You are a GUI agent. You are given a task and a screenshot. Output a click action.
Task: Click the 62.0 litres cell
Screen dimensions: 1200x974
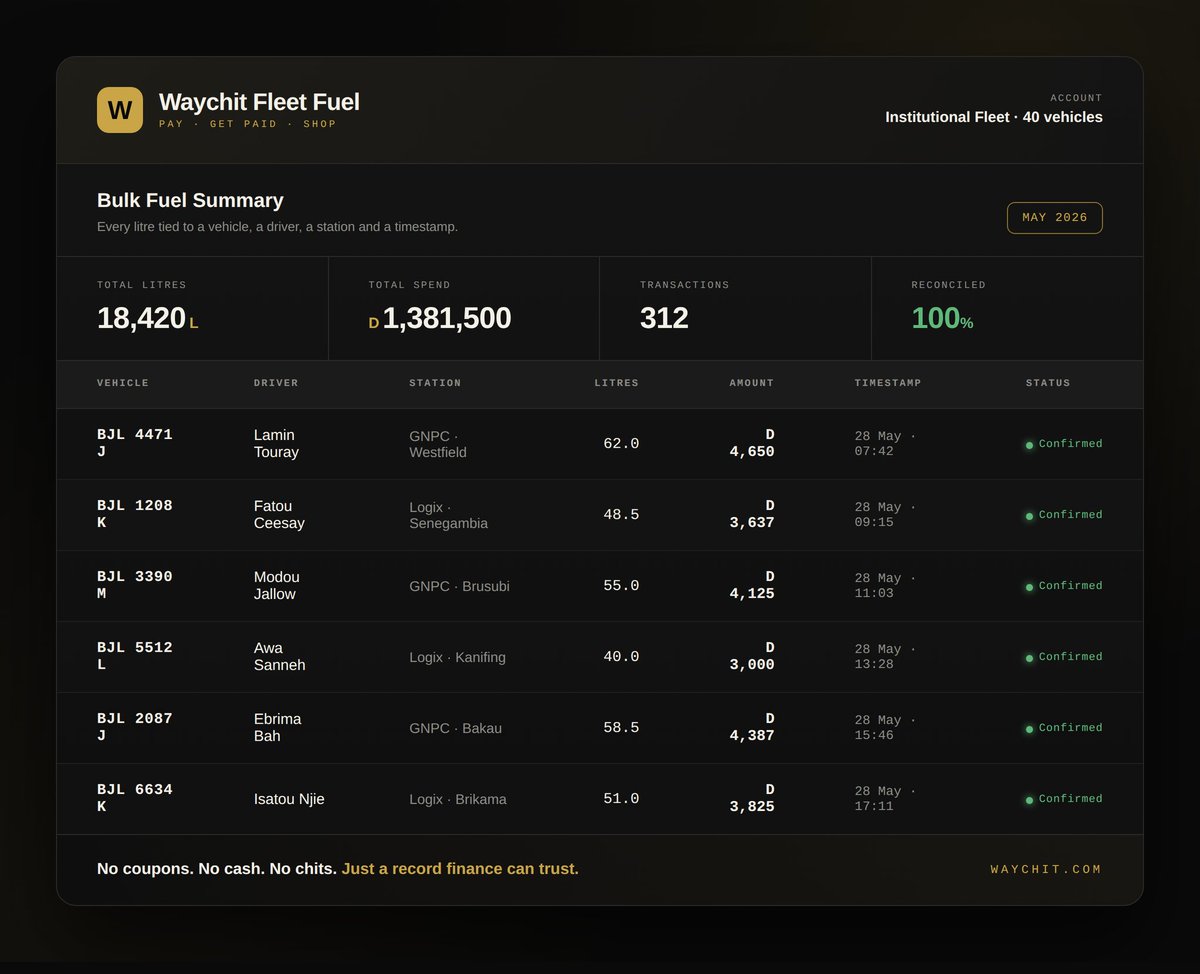click(621, 443)
